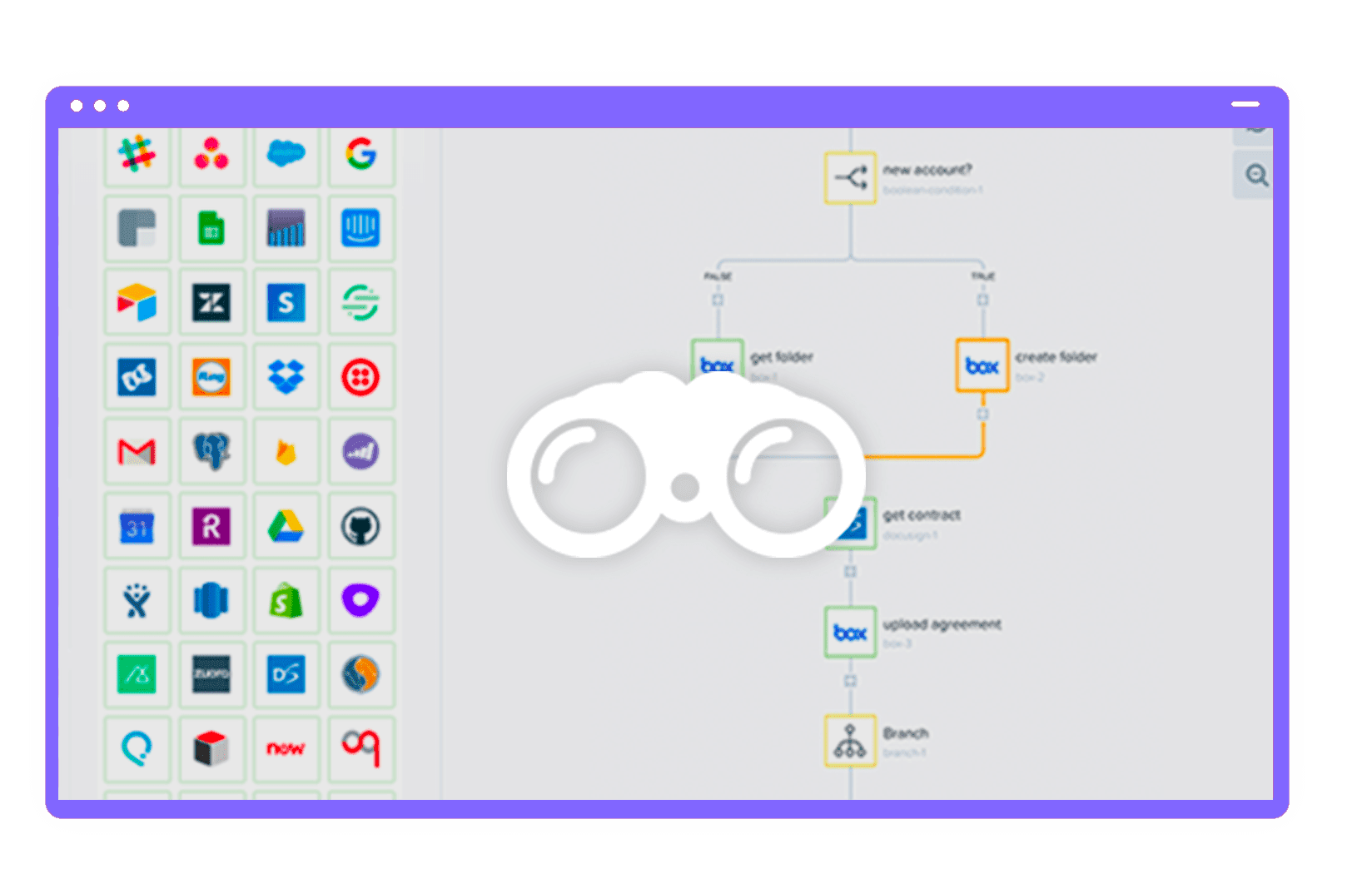Select the 'get folder' box step

pos(717,360)
